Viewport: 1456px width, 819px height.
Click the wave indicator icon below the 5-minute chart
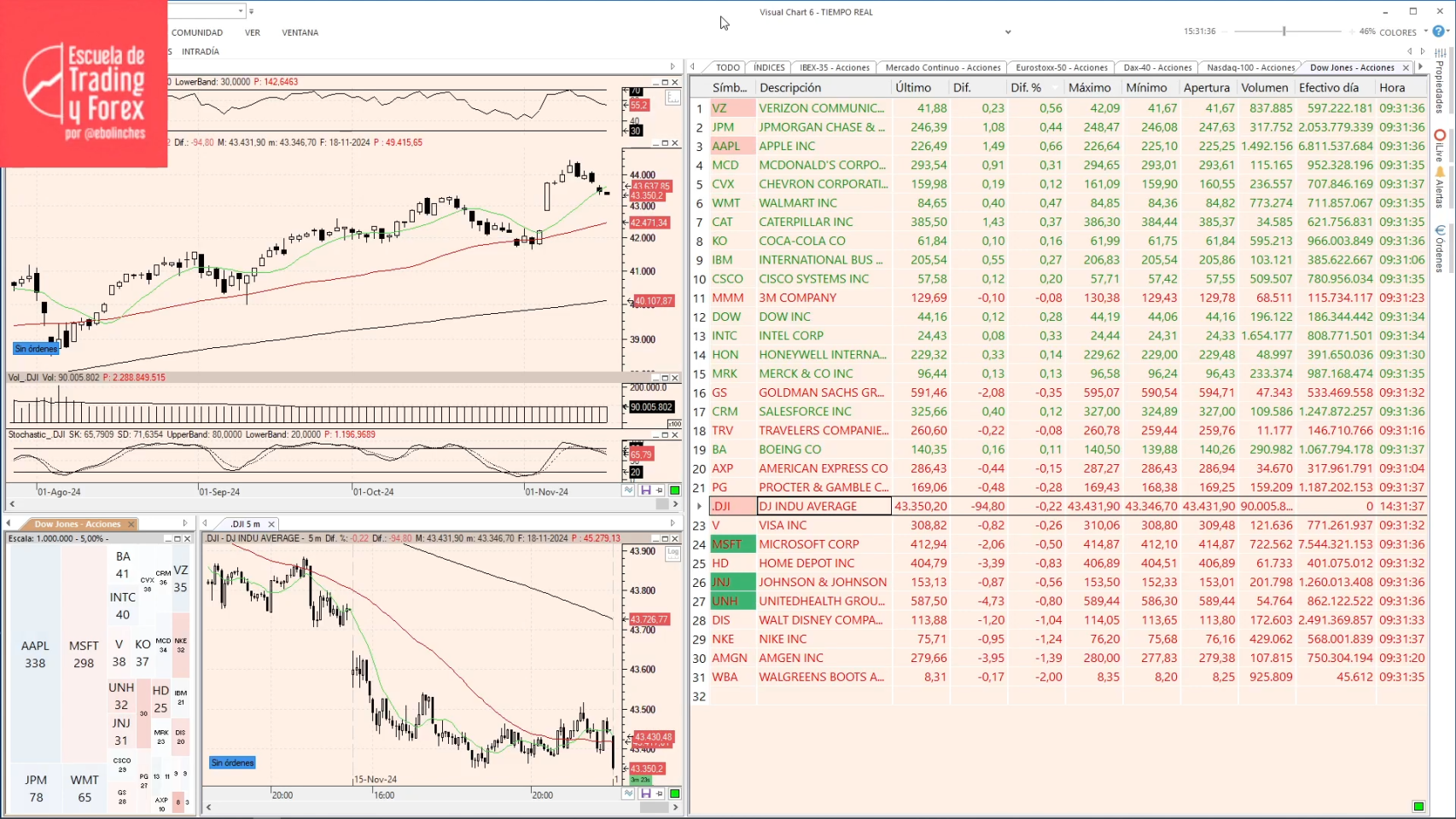pos(629,793)
